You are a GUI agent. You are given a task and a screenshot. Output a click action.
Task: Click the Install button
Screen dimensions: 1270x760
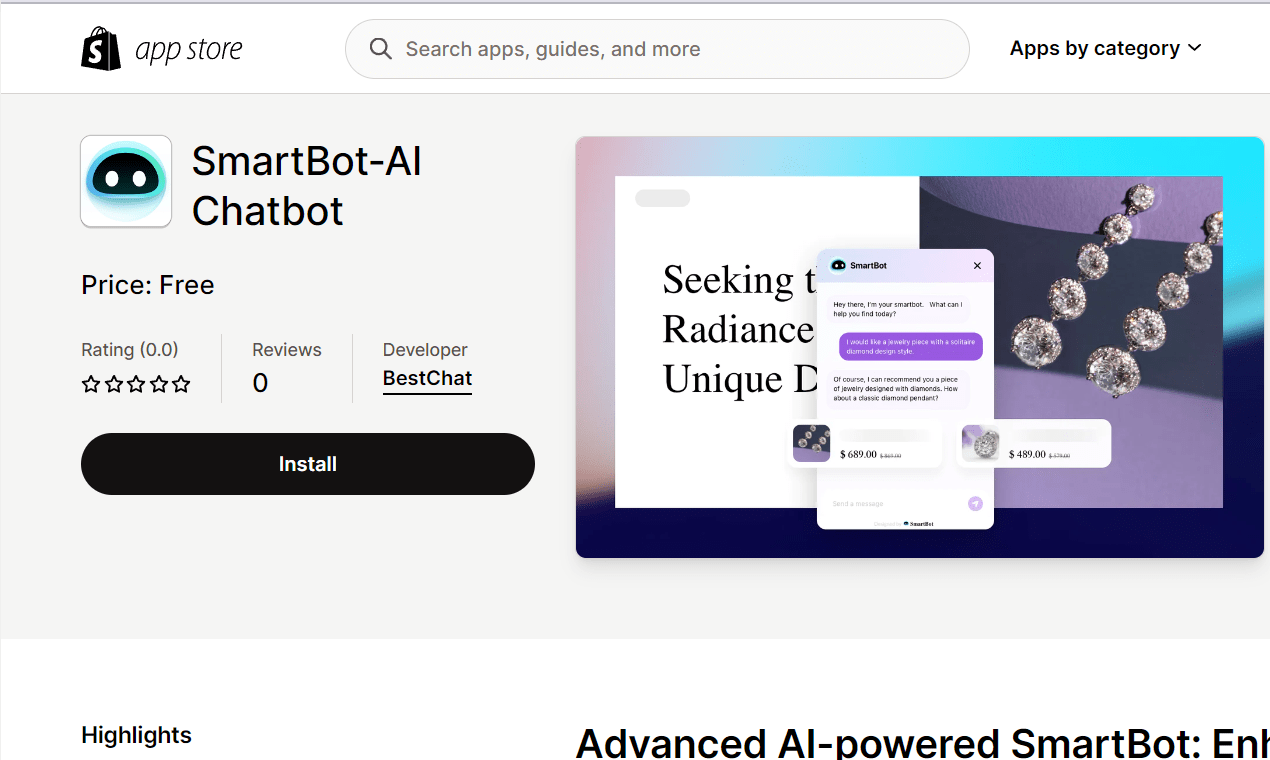pyautogui.click(x=308, y=464)
